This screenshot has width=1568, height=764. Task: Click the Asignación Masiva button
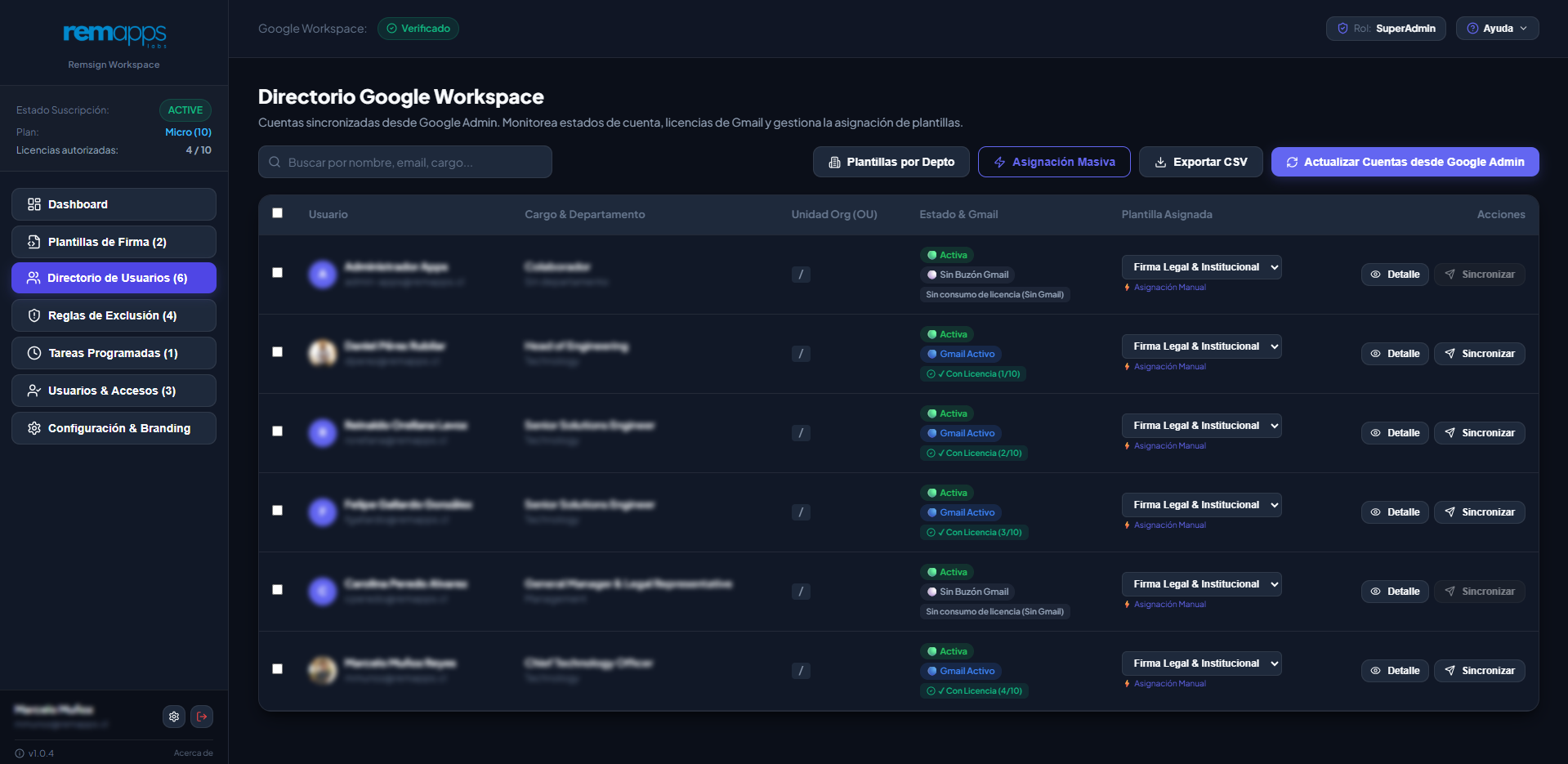click(1054, 162)
